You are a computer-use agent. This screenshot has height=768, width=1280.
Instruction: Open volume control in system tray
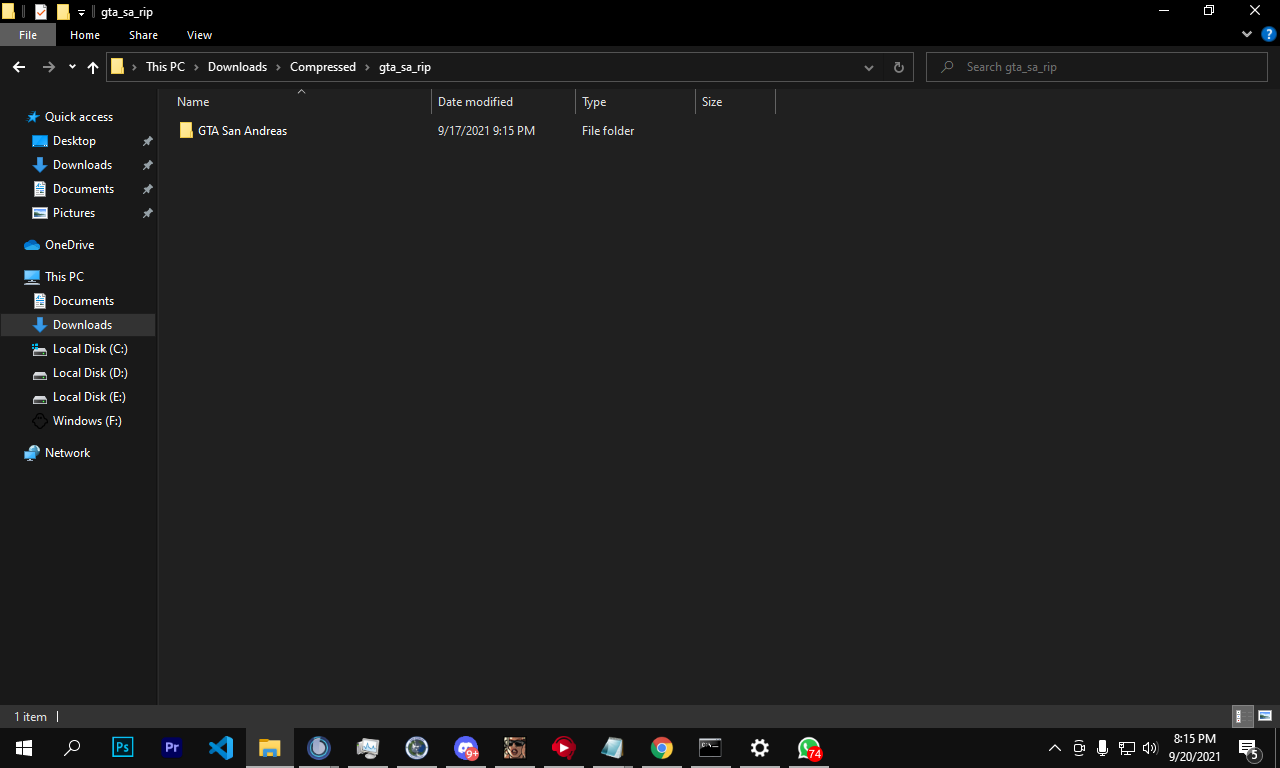(x=1150, y=748)
